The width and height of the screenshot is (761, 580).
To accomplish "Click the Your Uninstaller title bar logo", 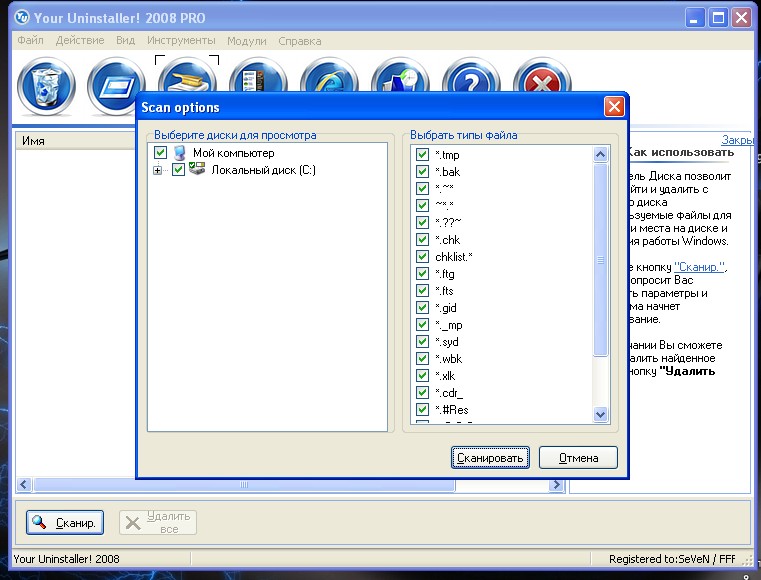I will coord(22,17).
